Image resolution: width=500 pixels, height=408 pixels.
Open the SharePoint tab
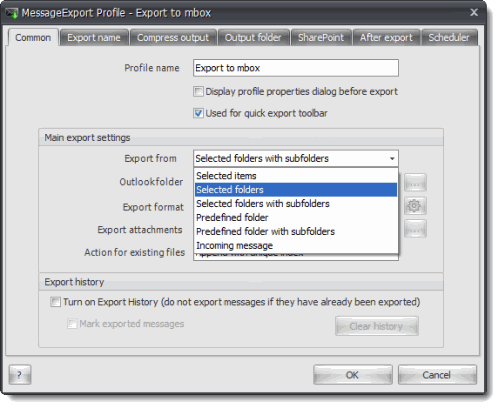[x=321, y=37]
